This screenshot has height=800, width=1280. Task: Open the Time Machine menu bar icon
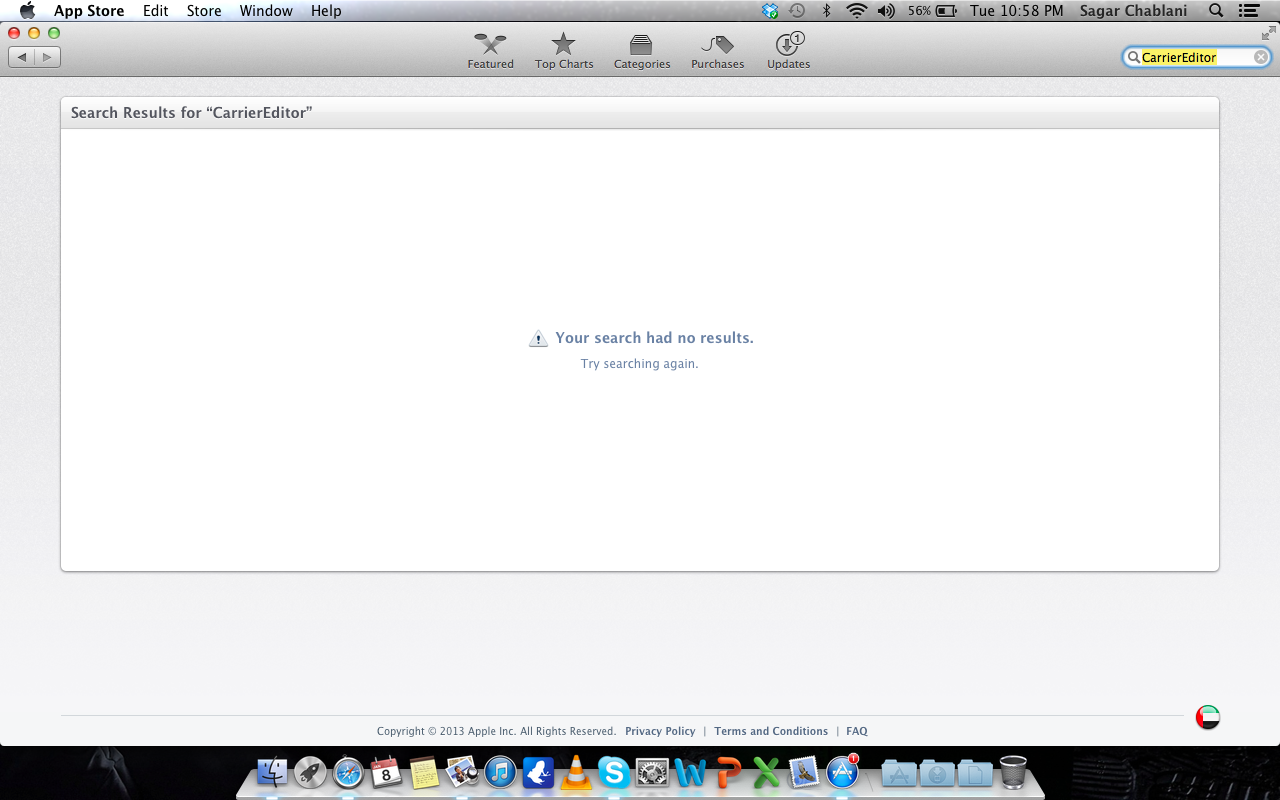click(x=797, y=11)
